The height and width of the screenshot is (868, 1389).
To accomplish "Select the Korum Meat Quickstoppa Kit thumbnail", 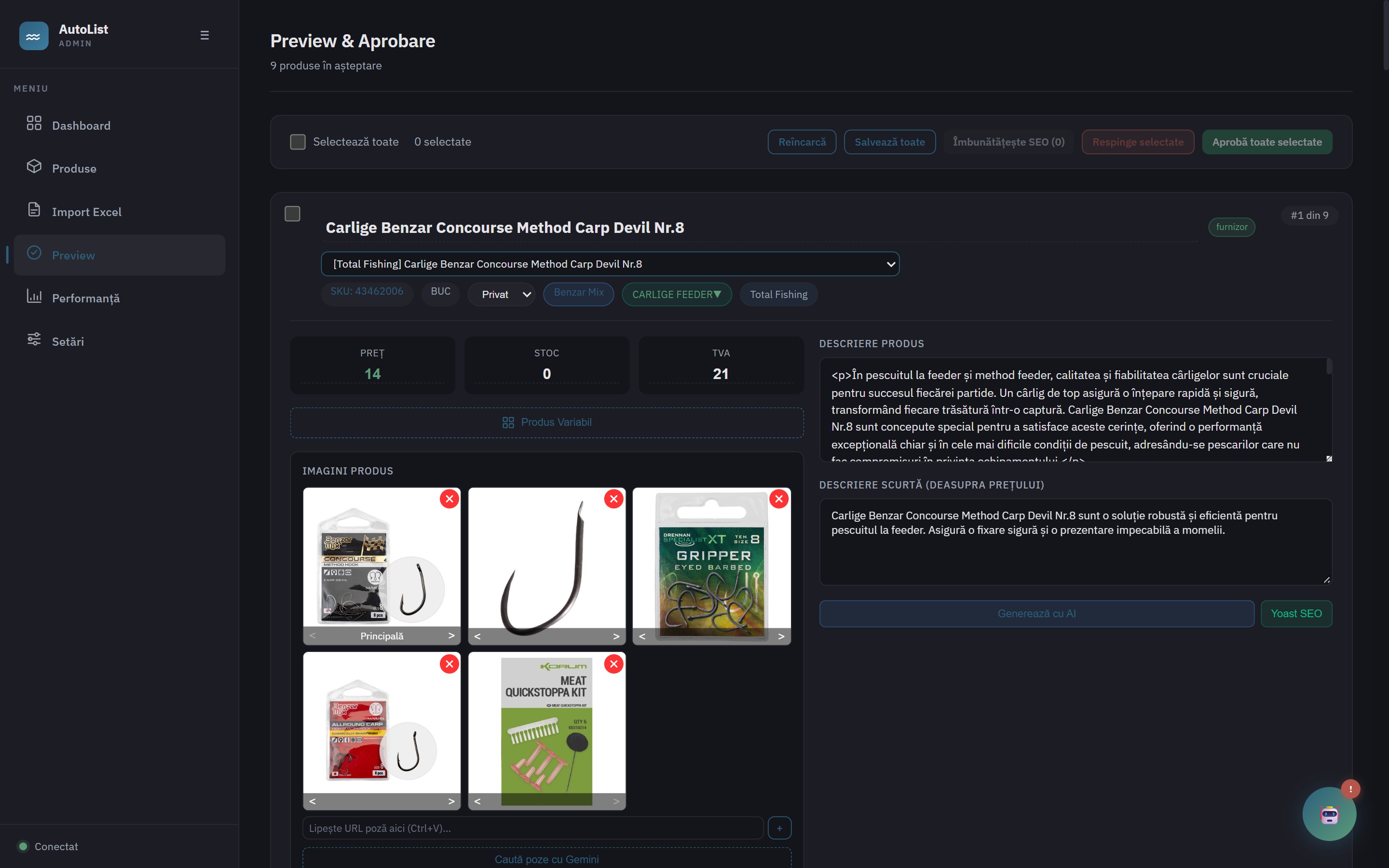I will coord(546,730).
